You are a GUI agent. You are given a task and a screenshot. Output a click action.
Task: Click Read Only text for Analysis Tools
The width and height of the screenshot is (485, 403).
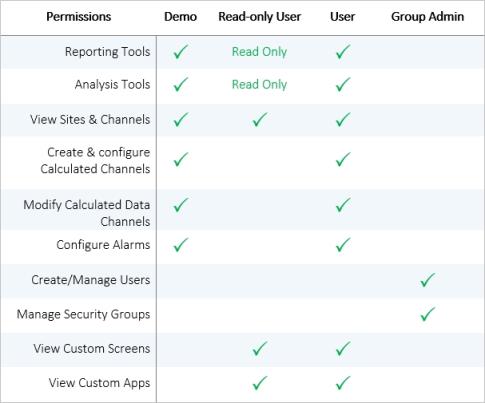(x=259, y=85)
